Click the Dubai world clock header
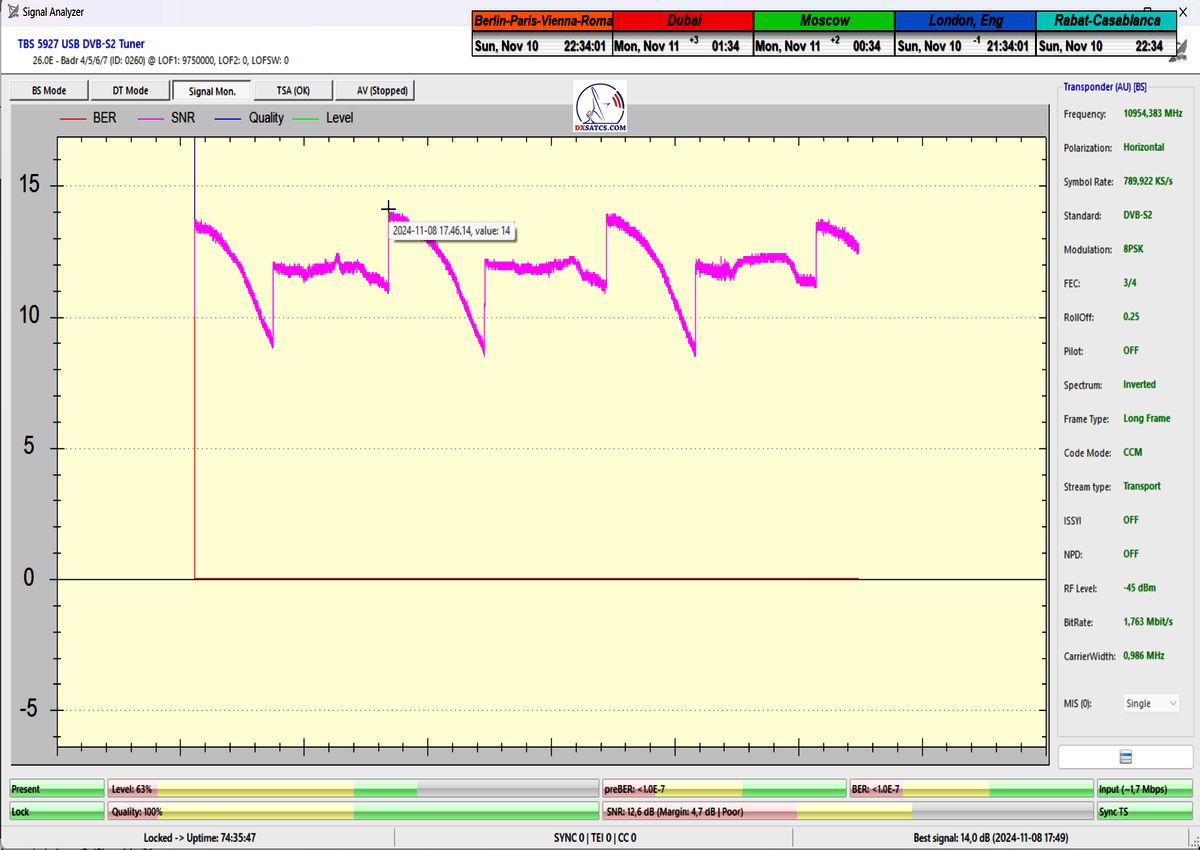 point(682,21)
